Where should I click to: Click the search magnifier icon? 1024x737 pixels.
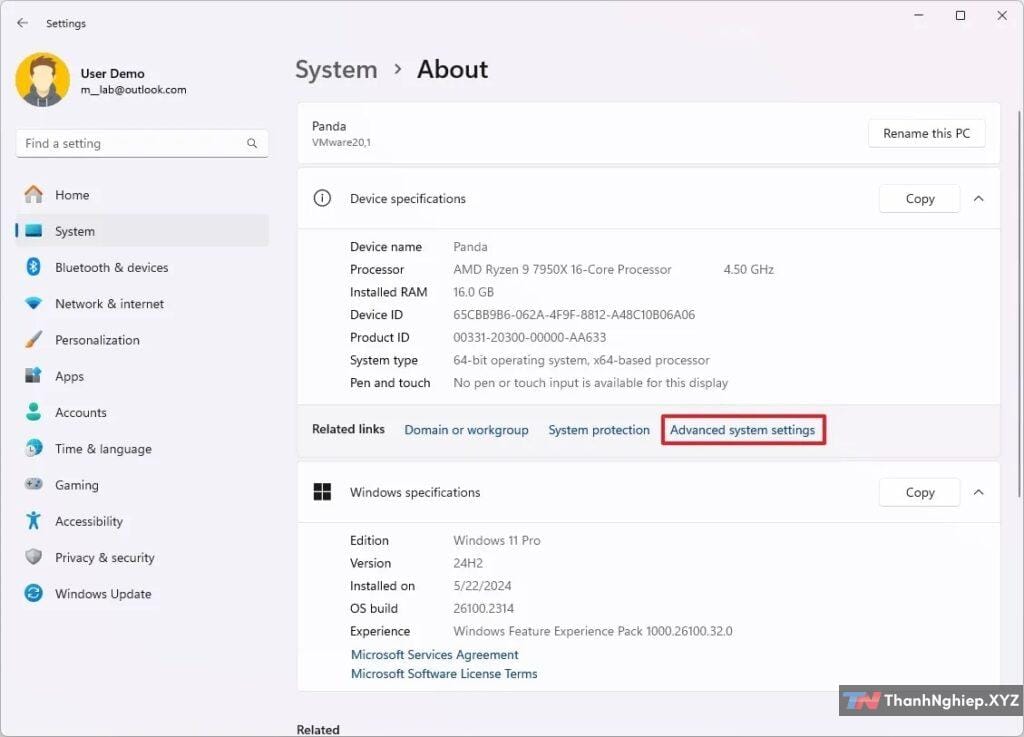coord(252,143)
